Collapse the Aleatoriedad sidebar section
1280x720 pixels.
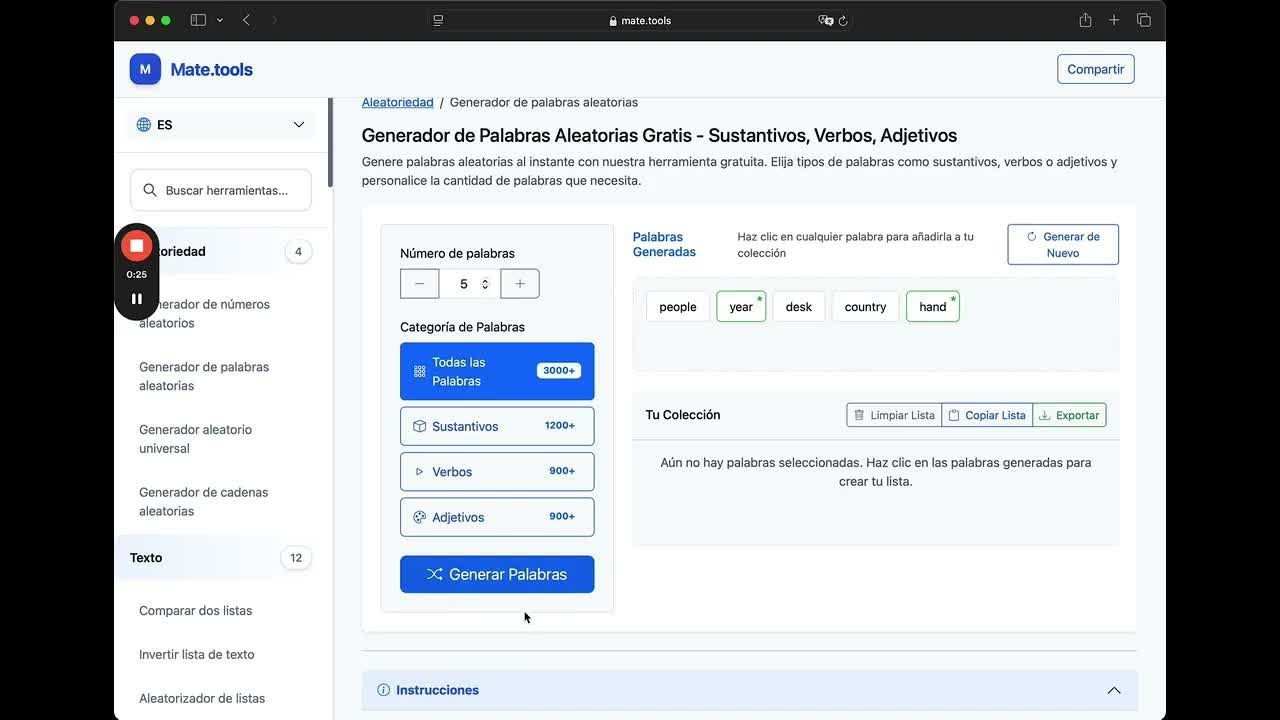pyautogui.click(x=221, y=252)
